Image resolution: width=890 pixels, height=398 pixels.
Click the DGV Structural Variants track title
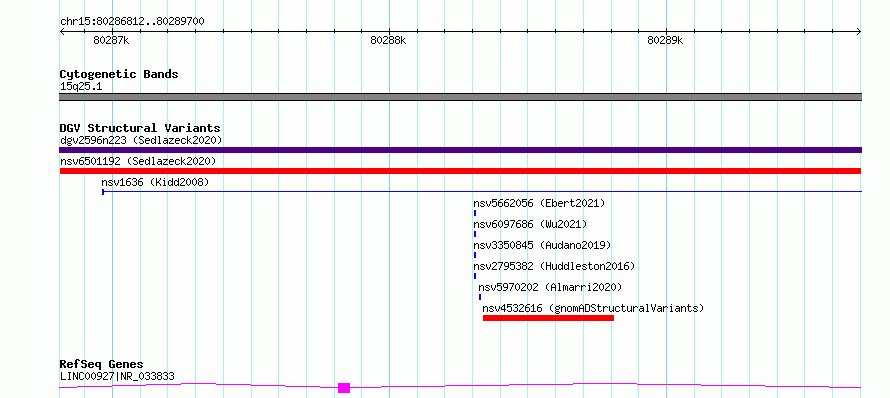coord(140,128)
